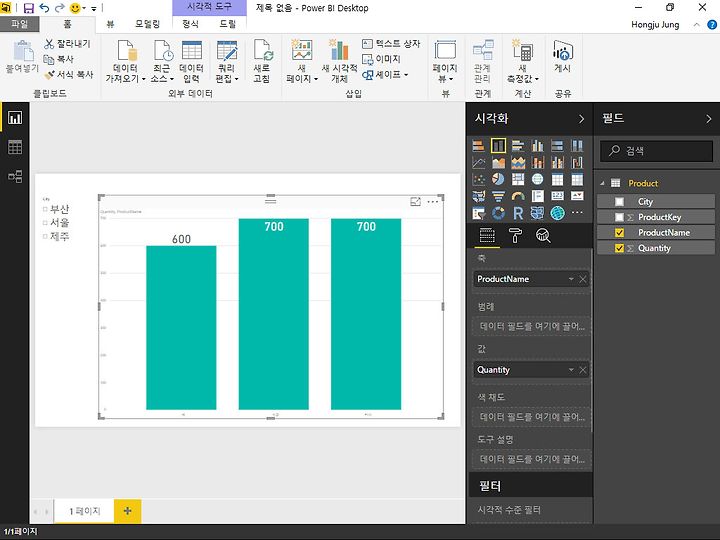Collapse the 필드 pane chevron
Screen dimensions: 720x540
coord(709,119)
